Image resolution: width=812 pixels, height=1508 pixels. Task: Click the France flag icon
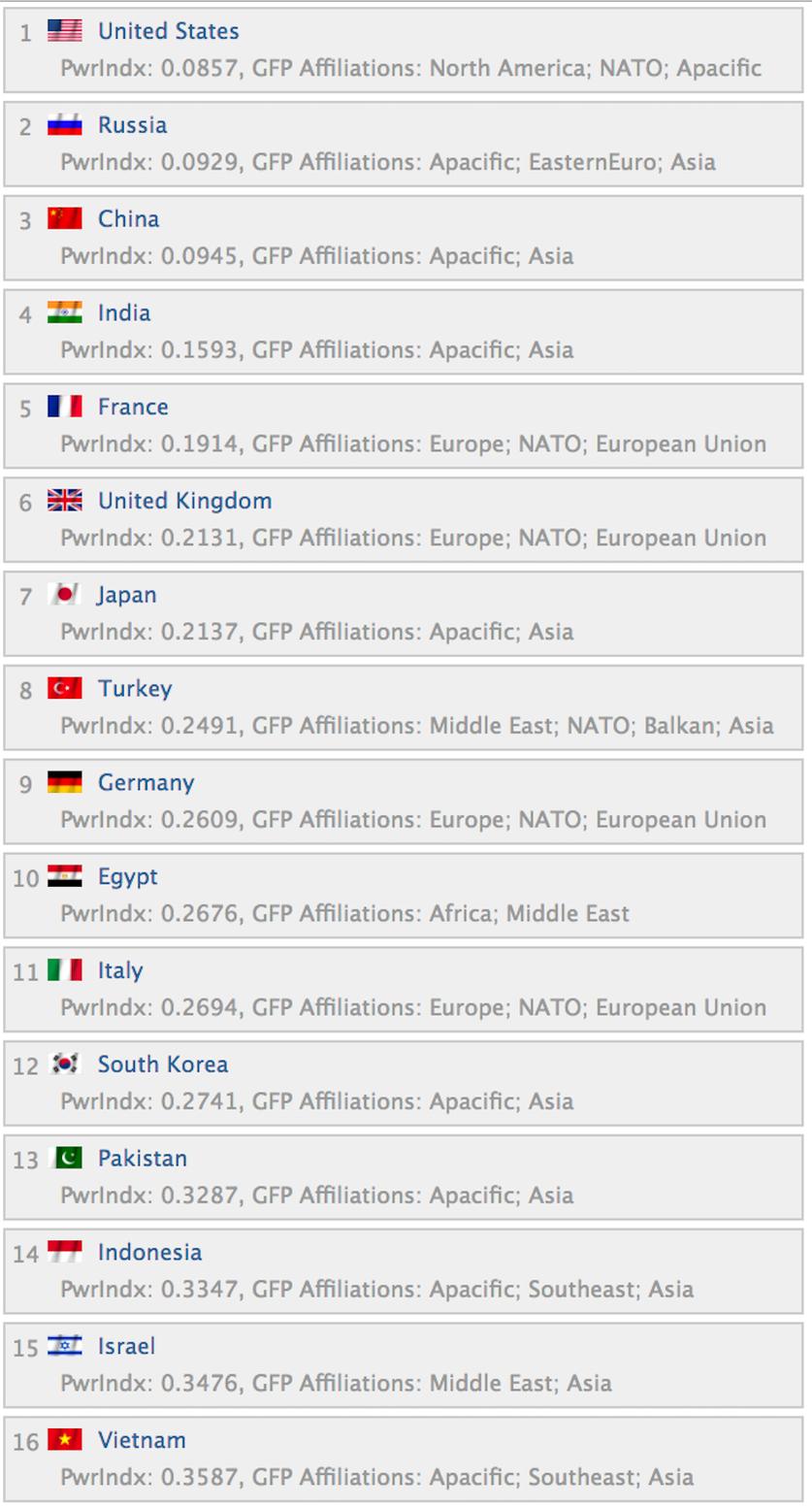[x=65, y=407]
